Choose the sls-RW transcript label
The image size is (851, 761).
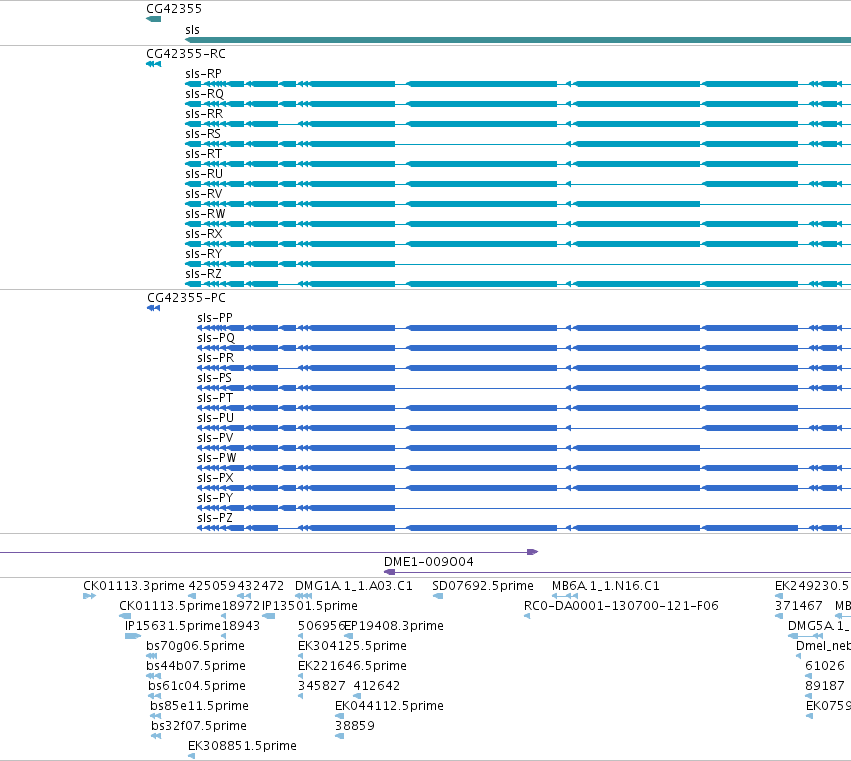[205, 214]
